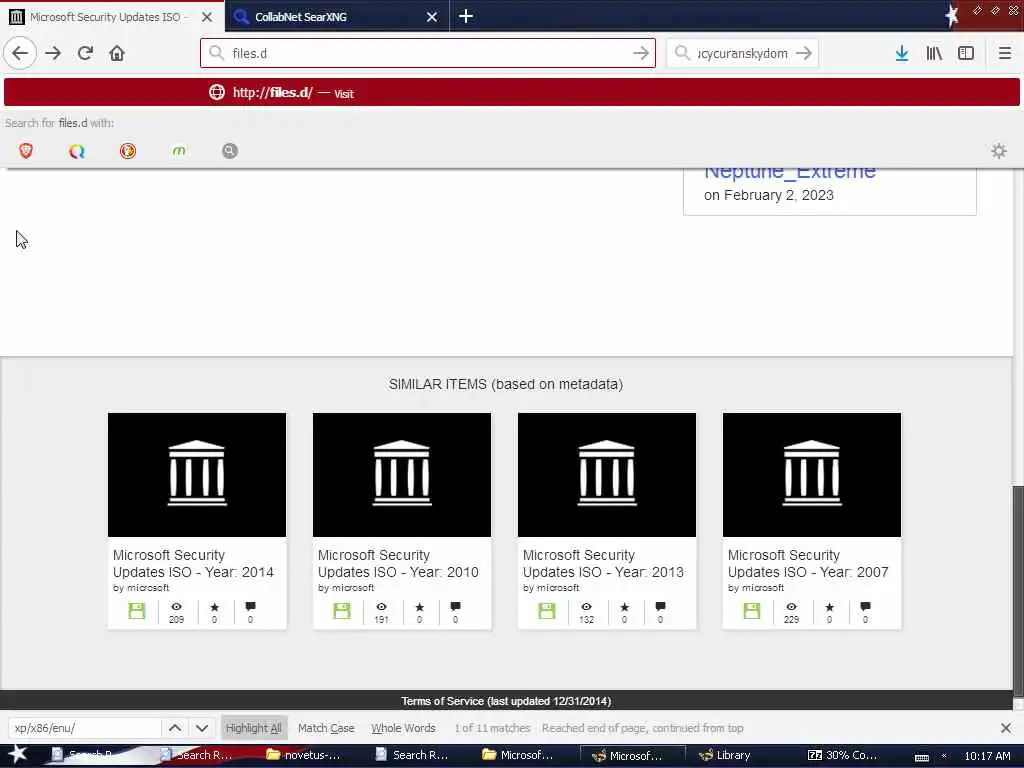The image size is (1024, 768).
Task: Open Year 2010 item thumbnail
Action: tap(402, 475)
